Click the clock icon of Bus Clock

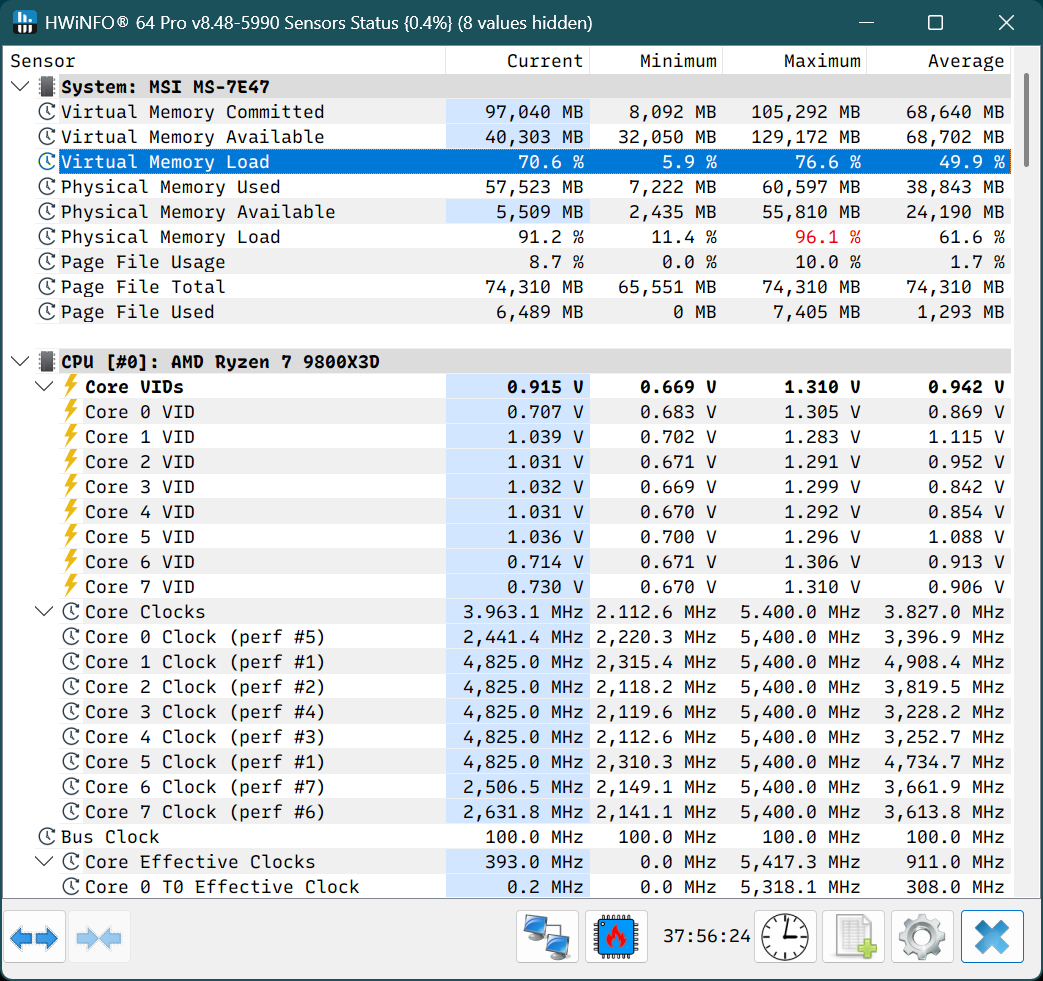tap(47, 837)
